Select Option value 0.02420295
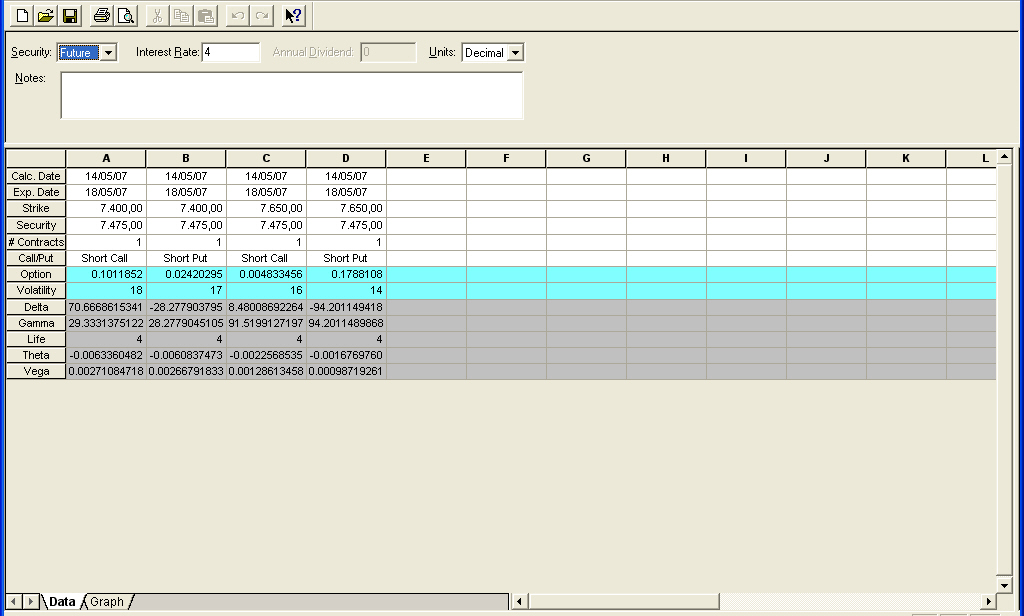The width and height of the screenshot is (1024, 616). (186, 274)
